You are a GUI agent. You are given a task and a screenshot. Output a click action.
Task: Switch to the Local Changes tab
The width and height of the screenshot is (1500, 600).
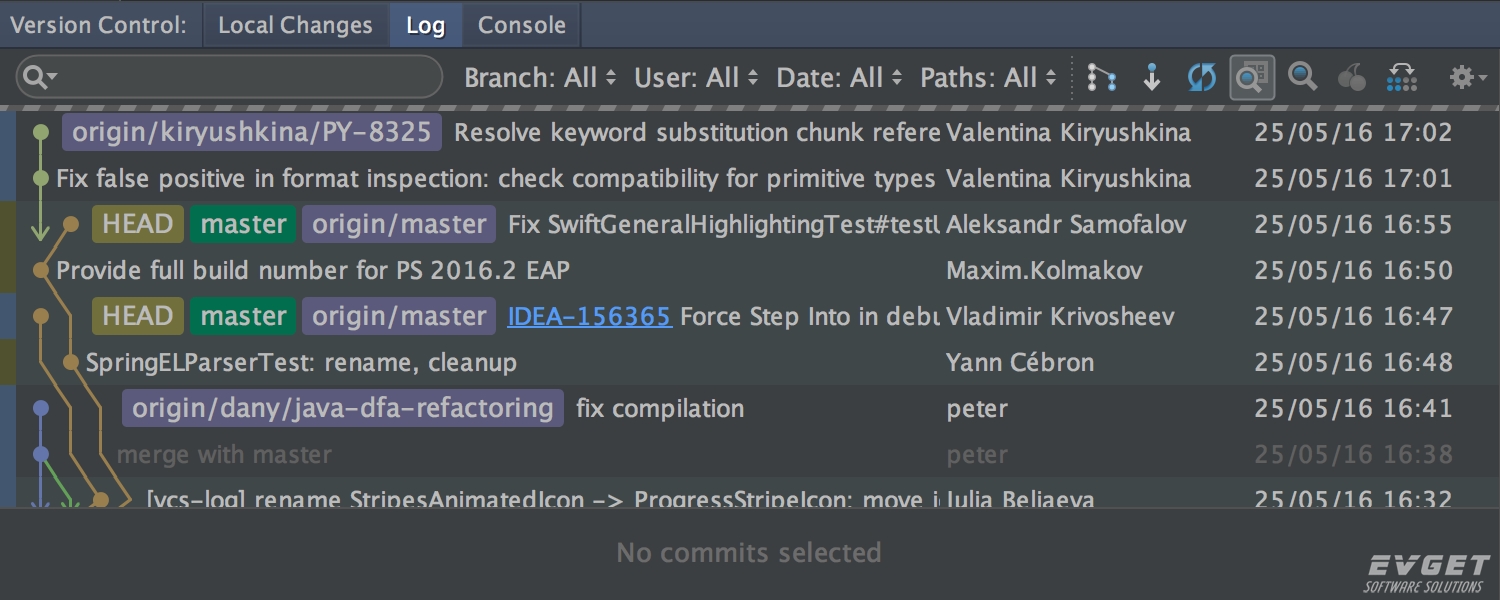[295, 25]
